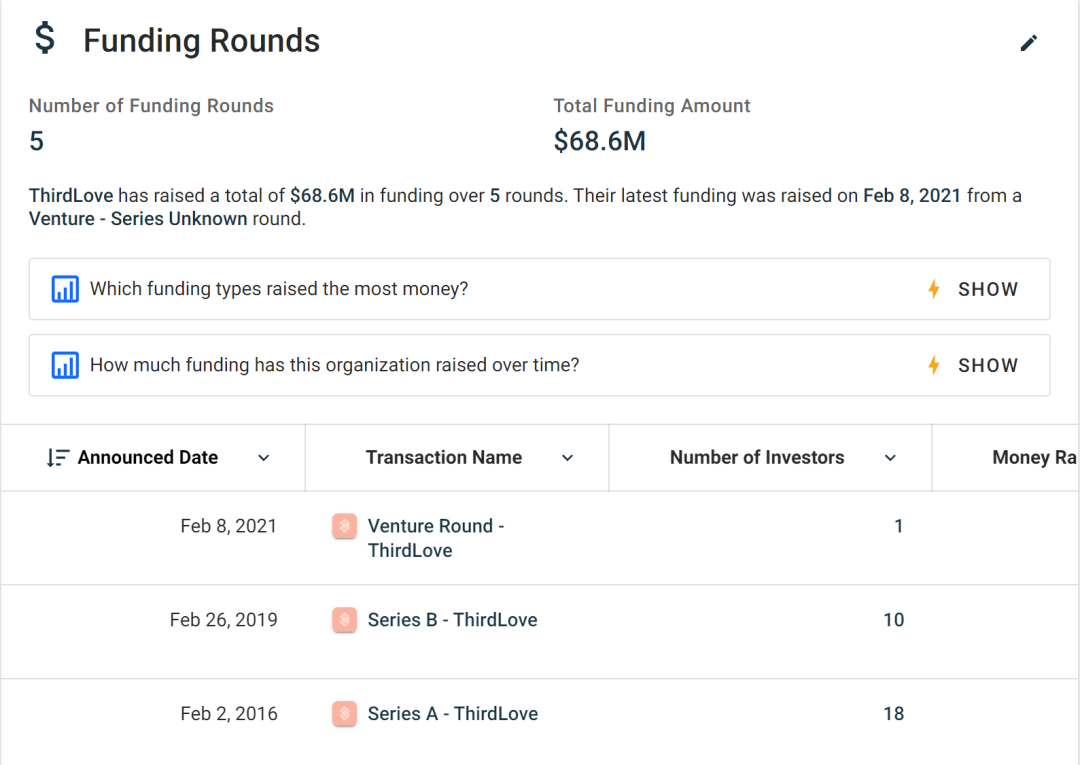This screenshot has width=1080, height=765.
Task: Click chart icon beside funding over time question
Action: point(65,366)
